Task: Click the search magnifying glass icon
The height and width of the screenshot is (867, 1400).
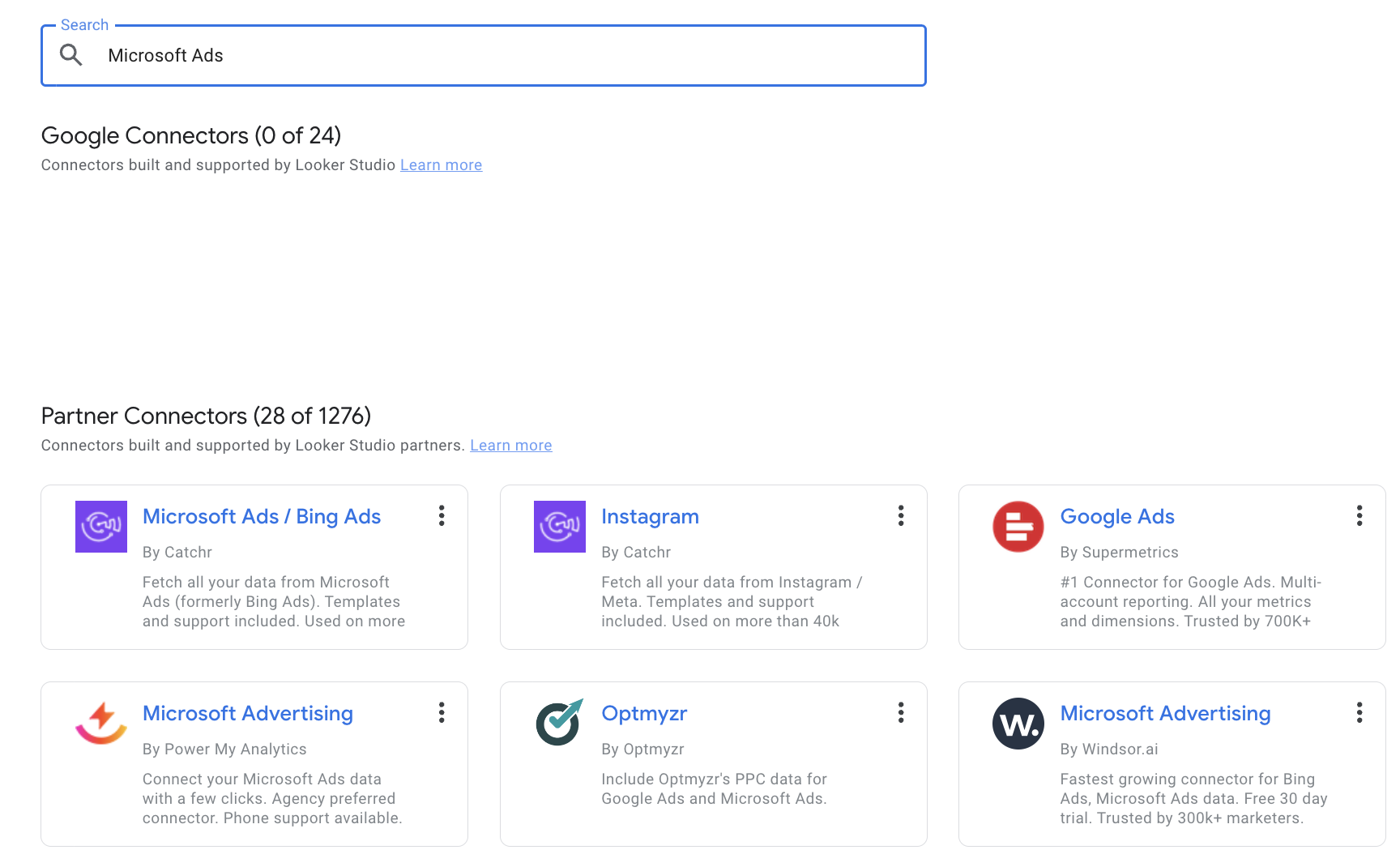Action: [71, 54]
